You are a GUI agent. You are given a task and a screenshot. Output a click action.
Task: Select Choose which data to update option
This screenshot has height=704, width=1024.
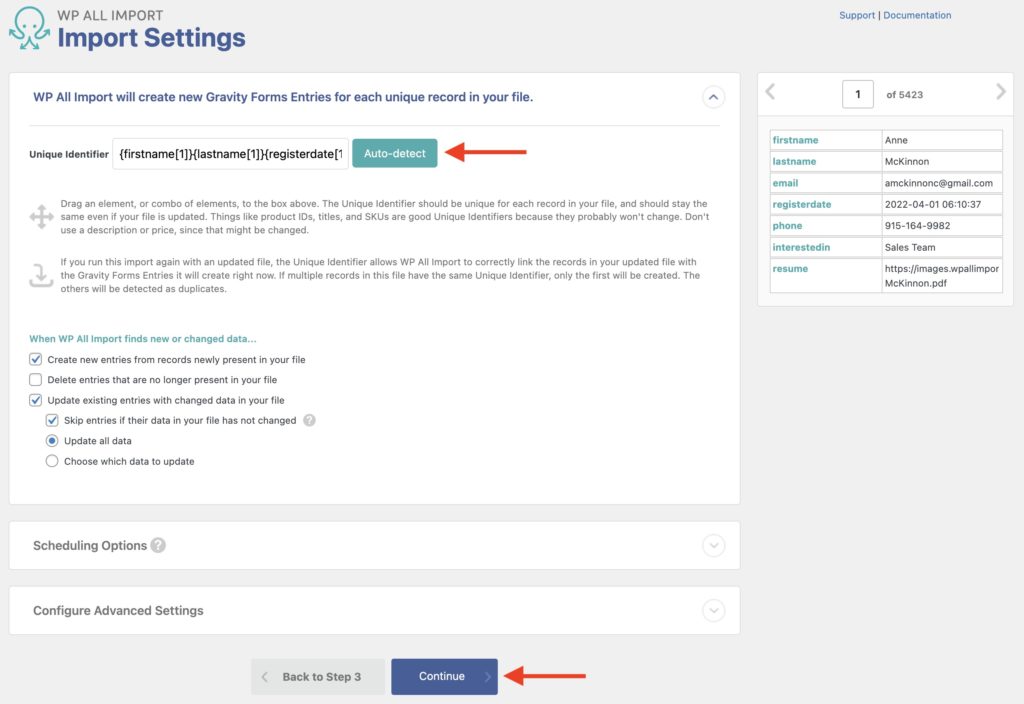[52, 461]
